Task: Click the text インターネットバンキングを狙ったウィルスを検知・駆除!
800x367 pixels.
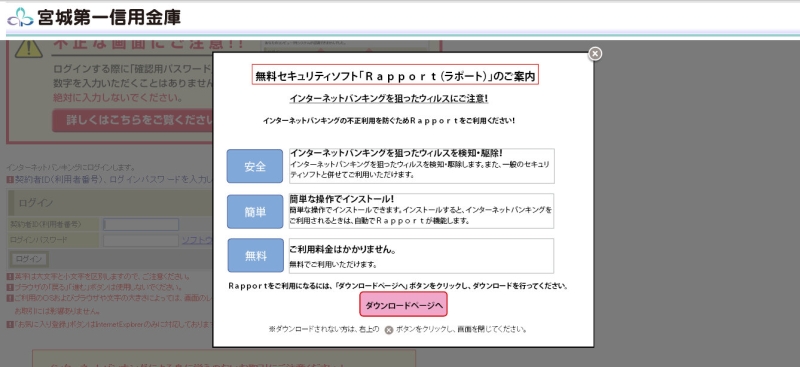Action: click(x=397, y=153)
